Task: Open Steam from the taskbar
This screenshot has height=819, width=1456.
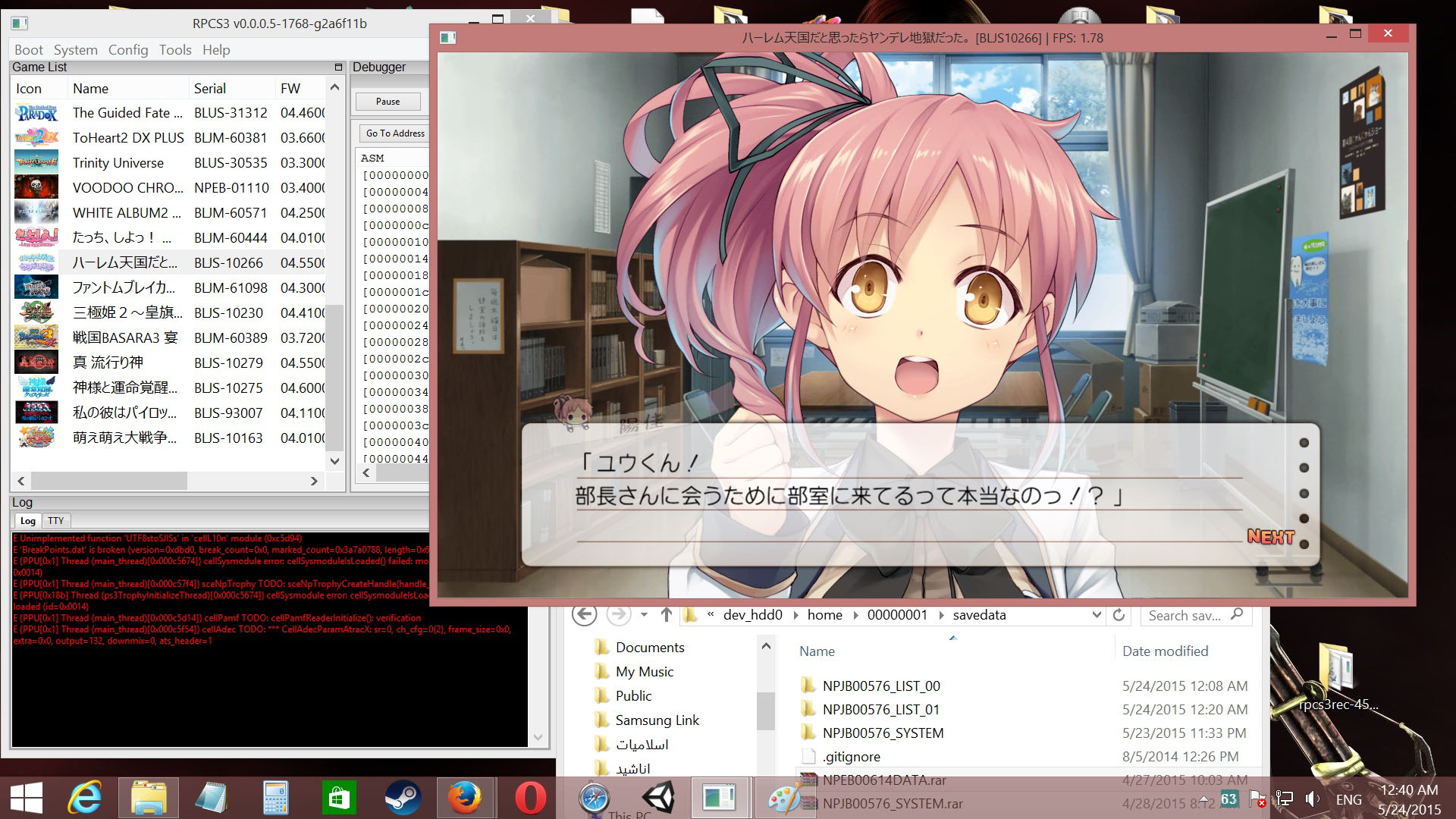Action: [403, 798]
